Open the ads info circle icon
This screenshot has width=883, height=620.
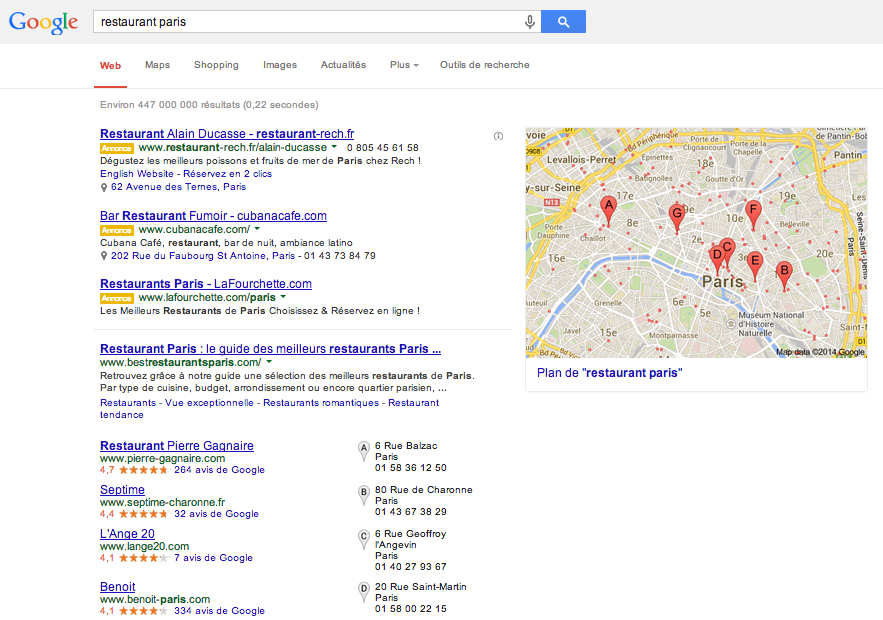tap(498, 136)
